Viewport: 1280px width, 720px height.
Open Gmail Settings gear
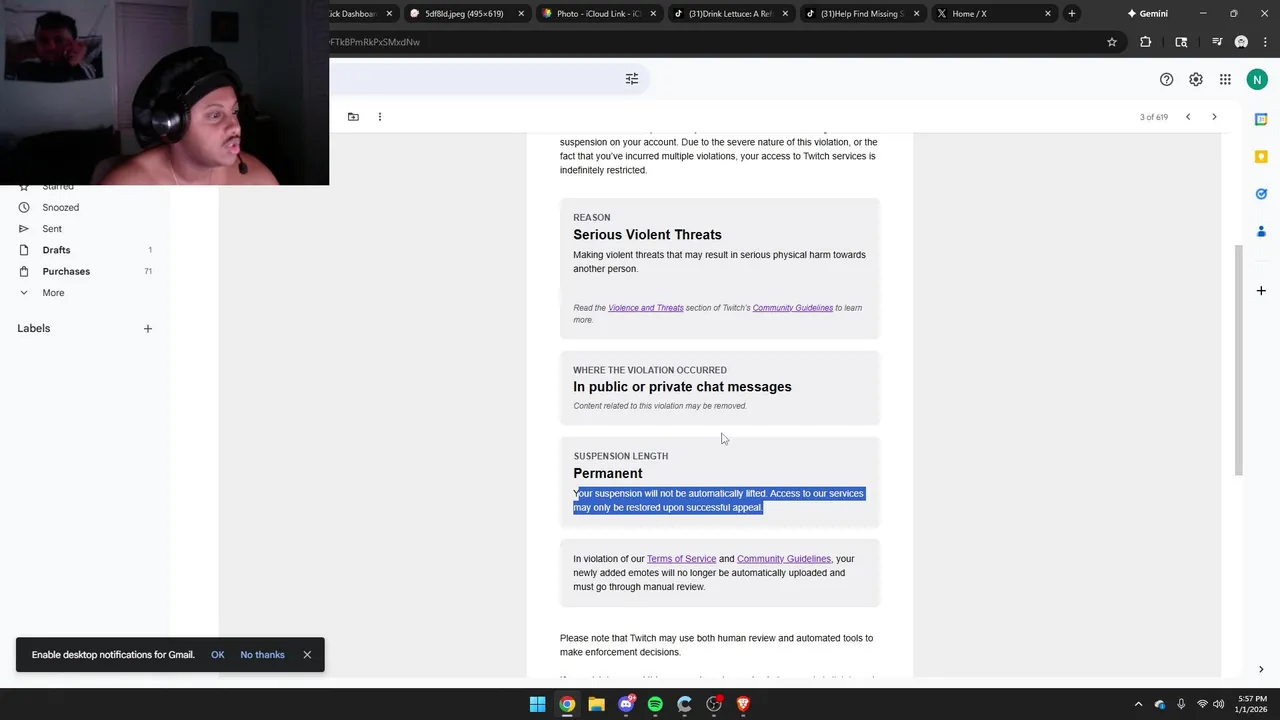point(1196,79)
